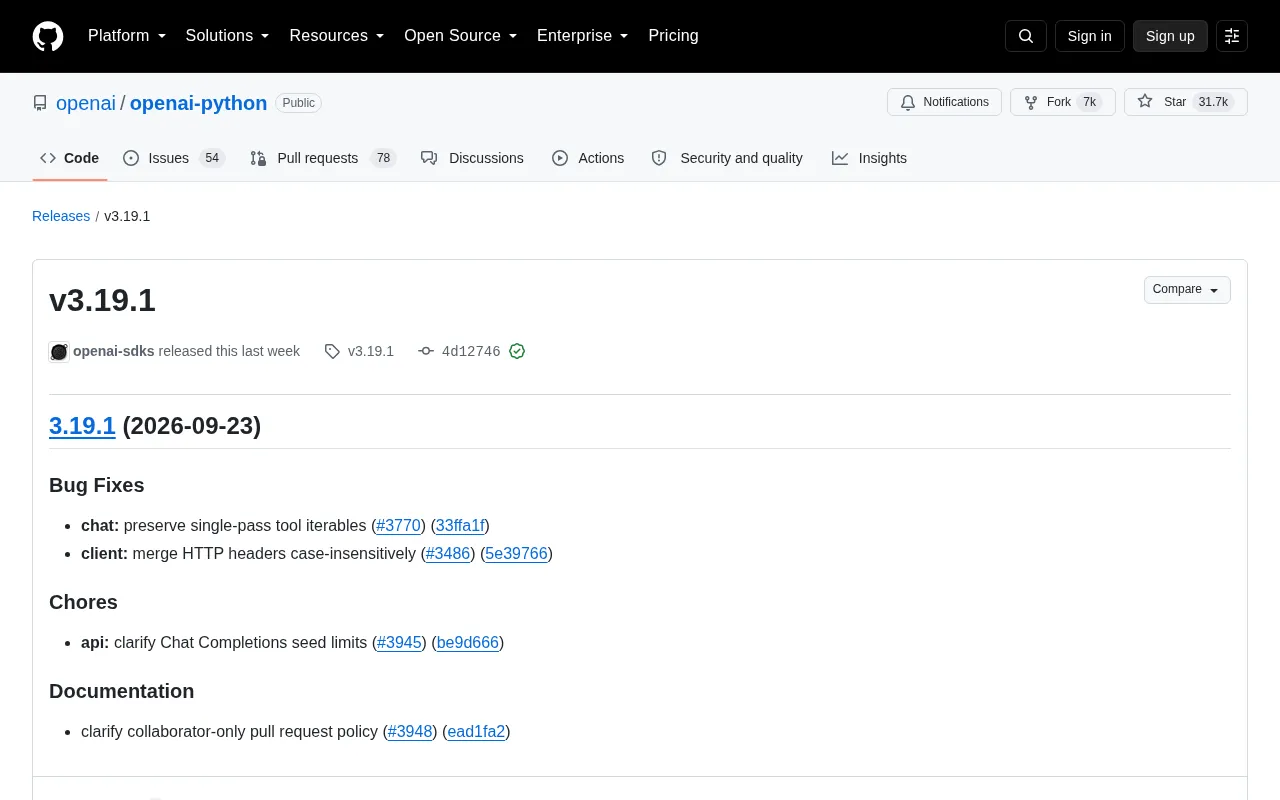Image resolution: width=1280 pixels, height=800 pixels.
Task: Expand the Resources menu
Action: [337, 36]
